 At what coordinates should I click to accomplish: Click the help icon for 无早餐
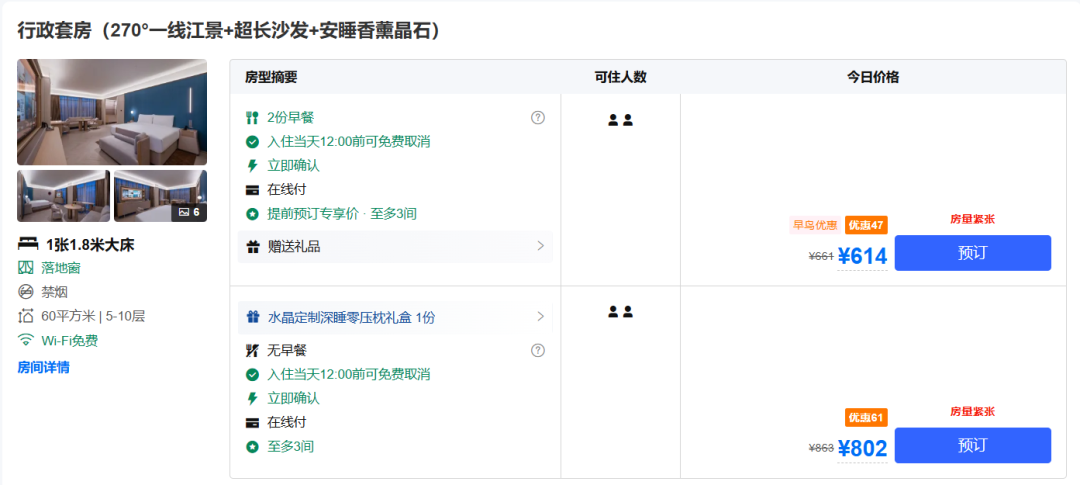(x=538, y=351)
